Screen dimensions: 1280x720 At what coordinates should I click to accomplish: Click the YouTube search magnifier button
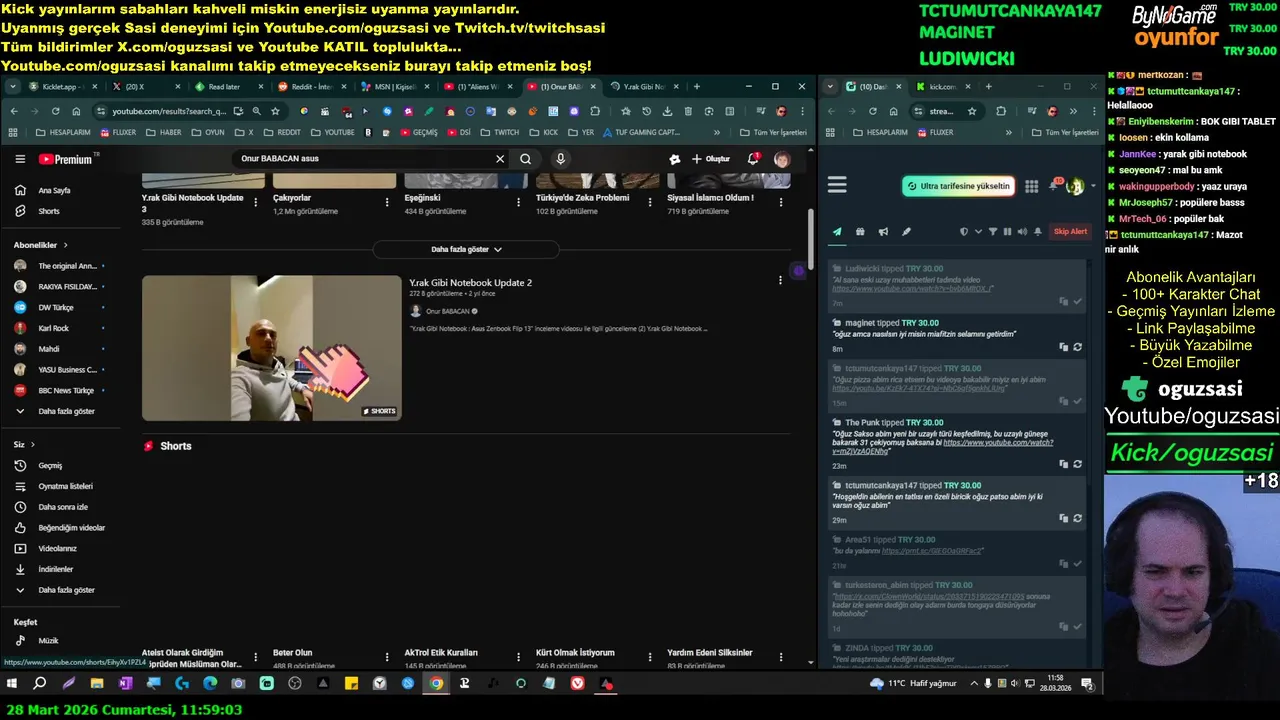pos(525,158)
